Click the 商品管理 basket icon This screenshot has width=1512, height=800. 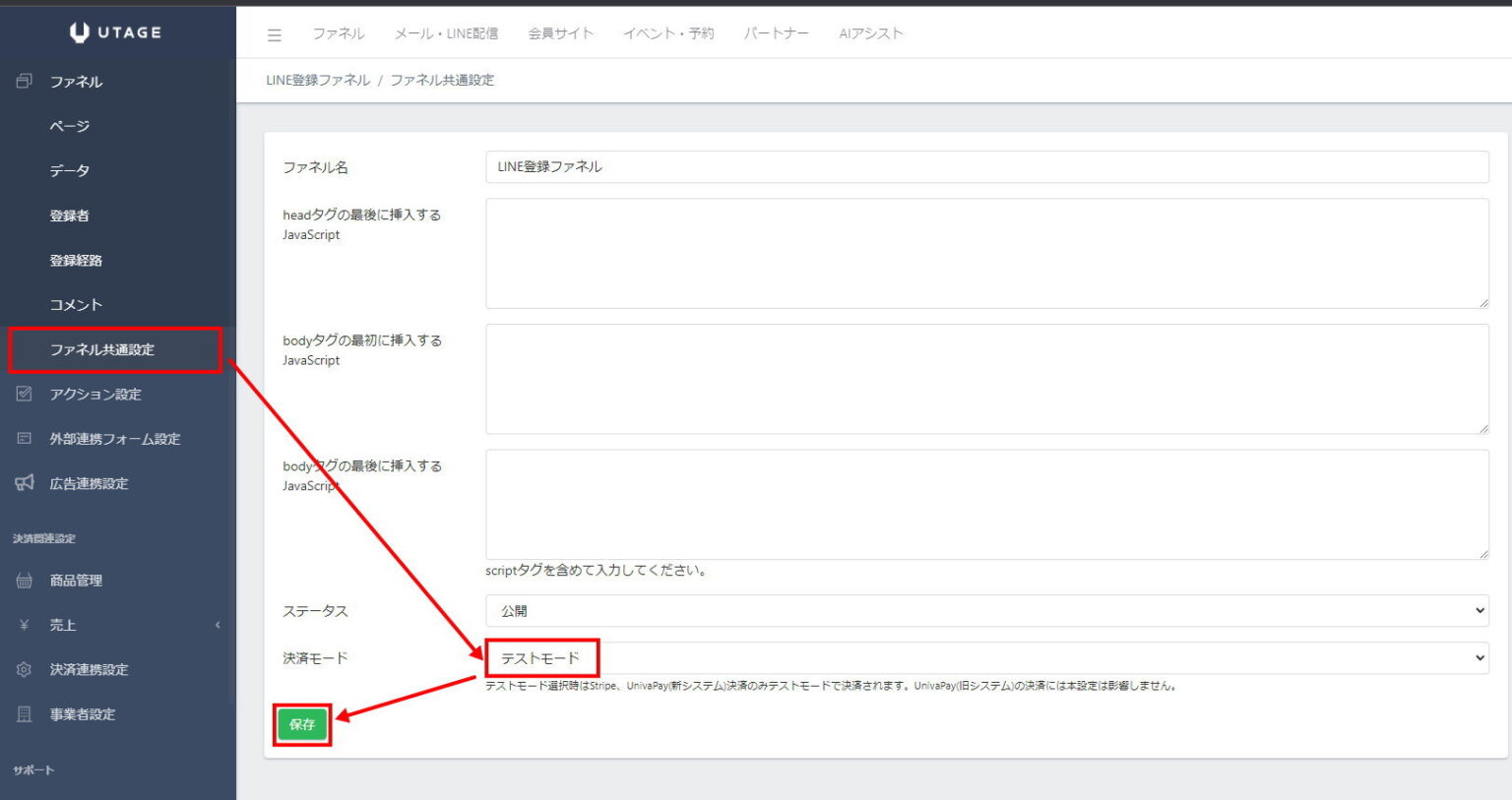(22, 580)
